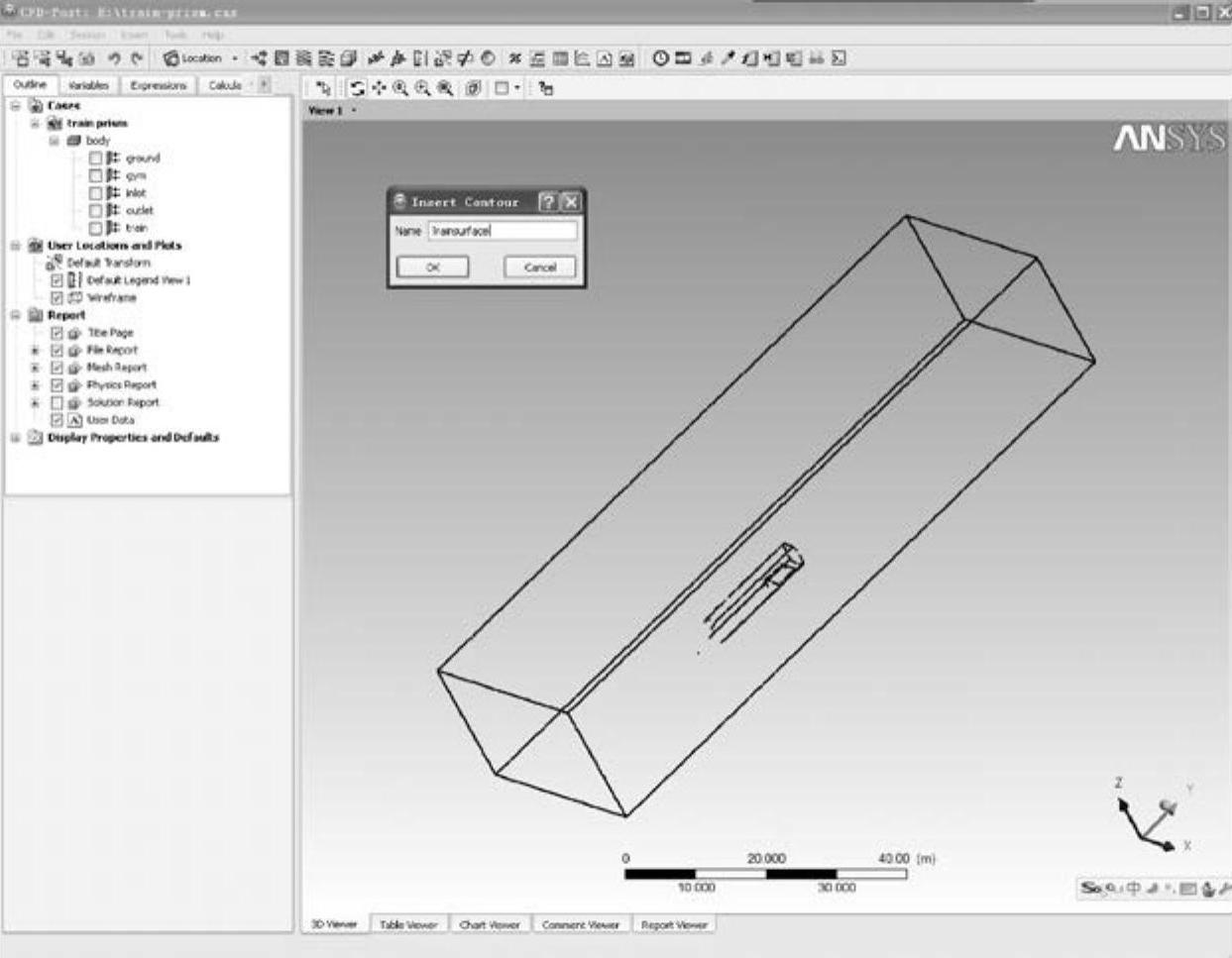Click the fit view magnifier icon
This screenshot has width=1232, height=958.
pos(445,88)
